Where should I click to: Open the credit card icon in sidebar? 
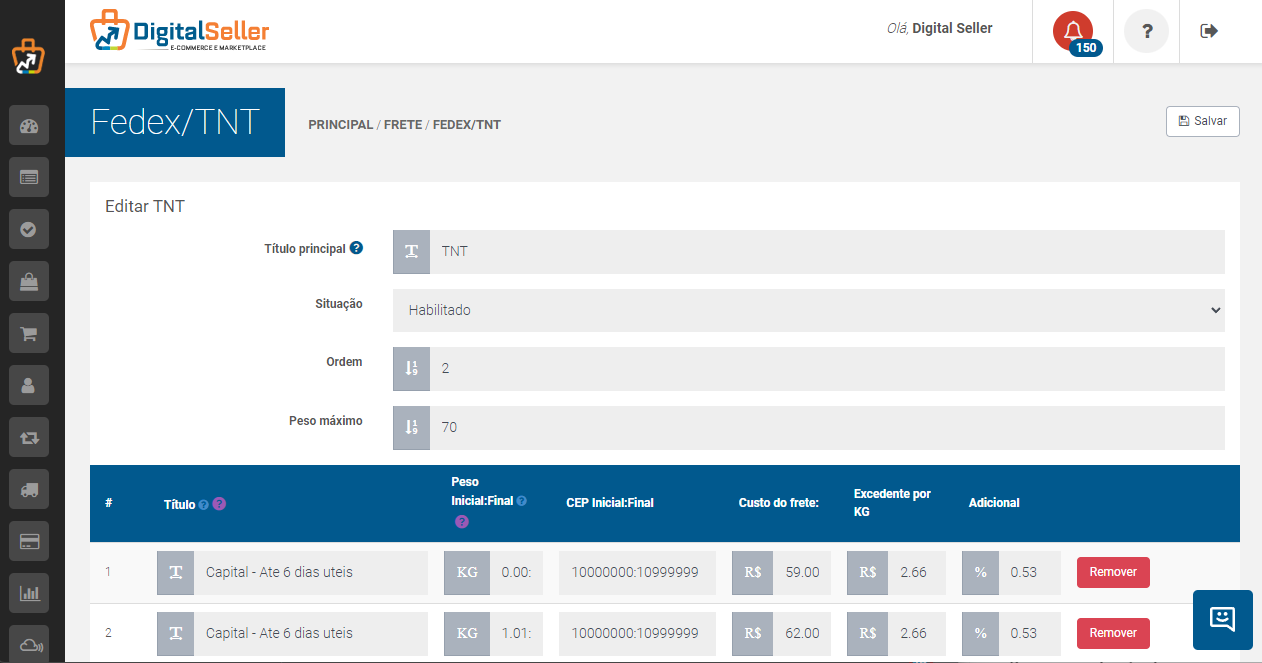pos(28,541)
